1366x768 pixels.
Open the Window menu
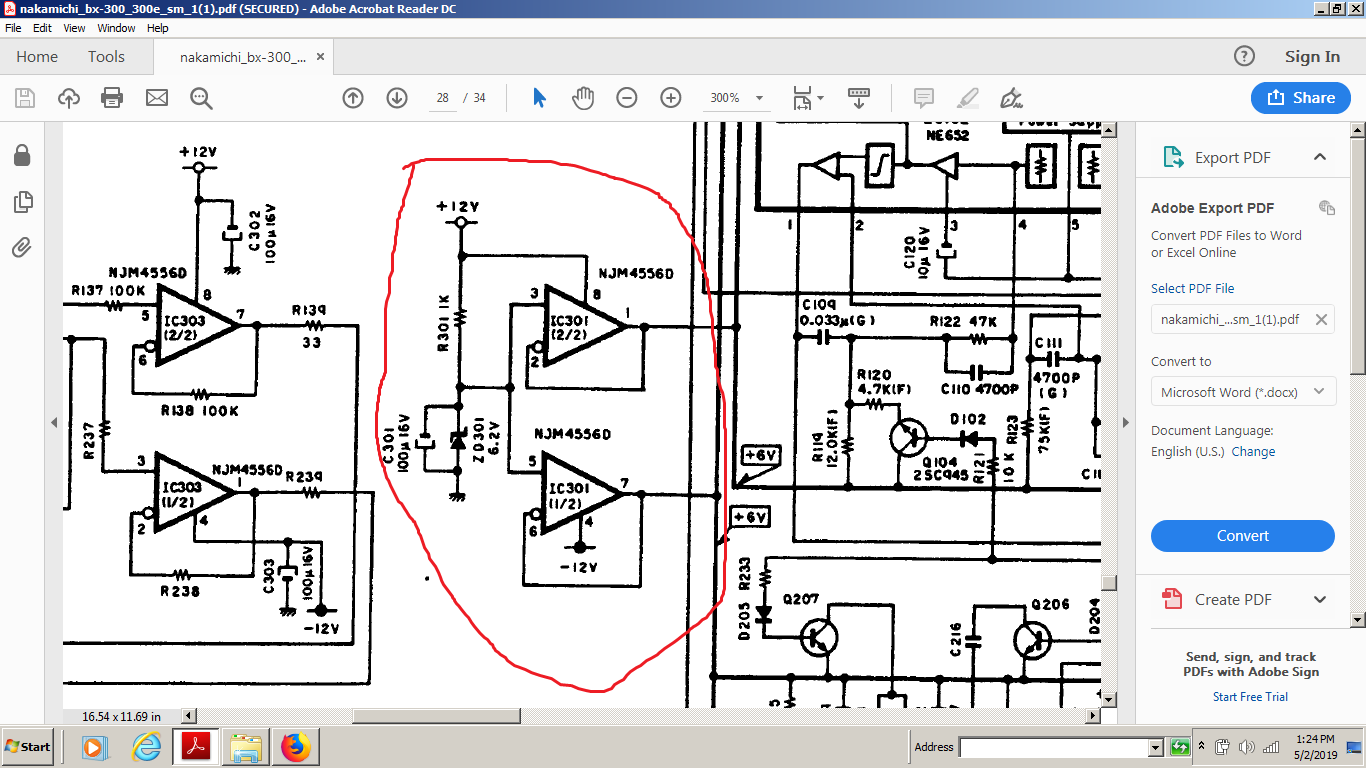tap(116, 28)
